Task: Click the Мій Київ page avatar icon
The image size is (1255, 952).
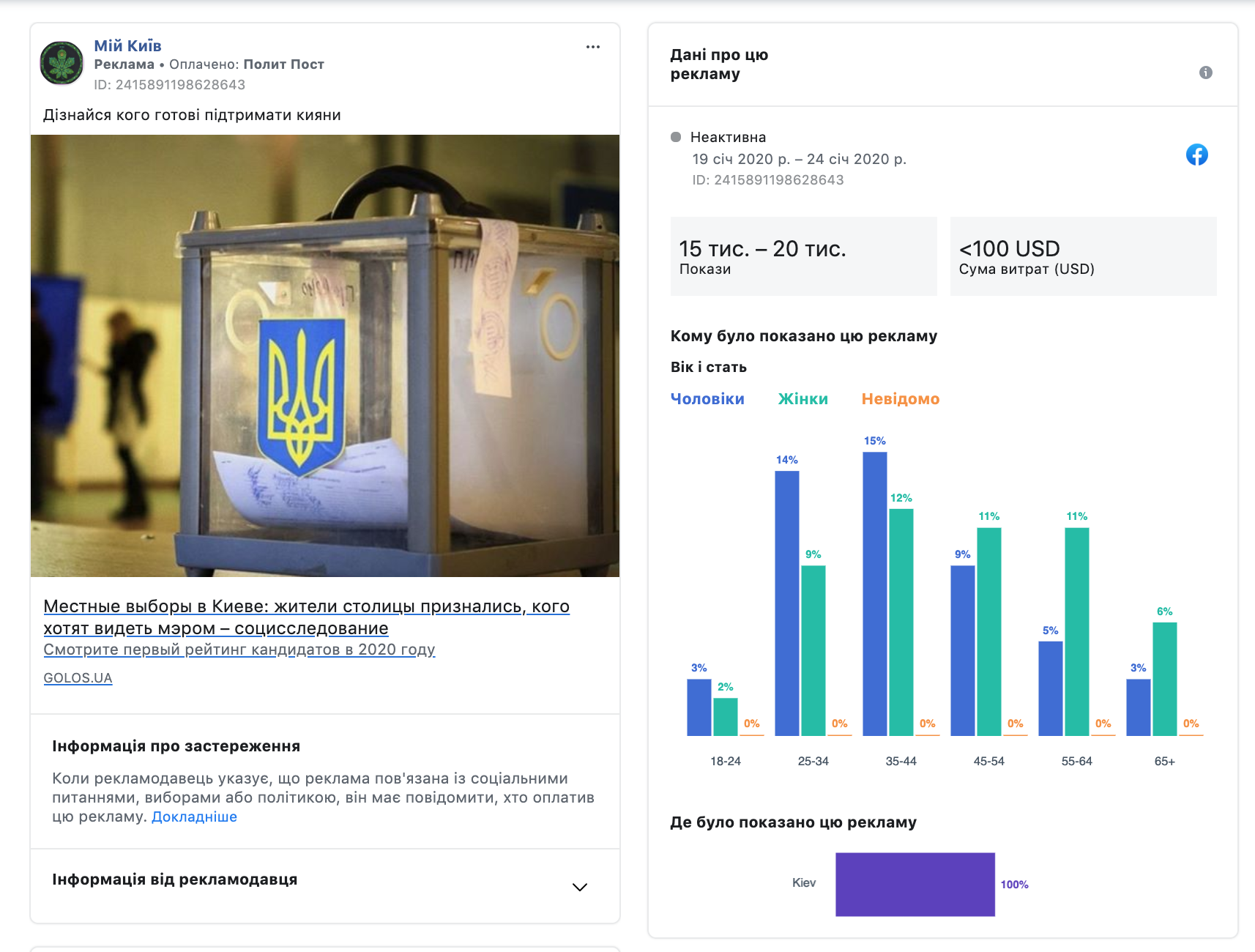Action: 62,64
